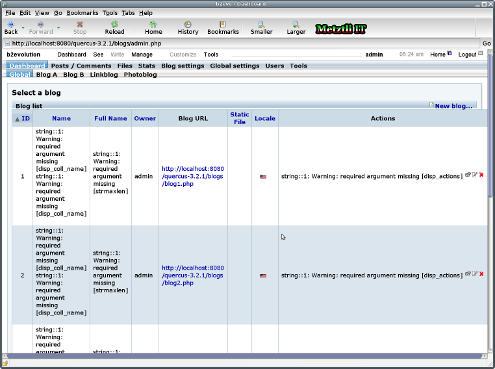
Task: Sort the blog list by Name column
Action: tap(61, 118)
